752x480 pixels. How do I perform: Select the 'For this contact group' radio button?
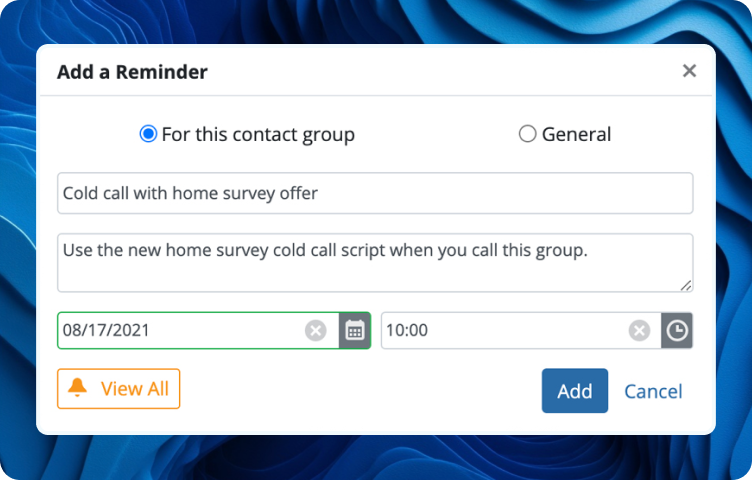[148, 134]
